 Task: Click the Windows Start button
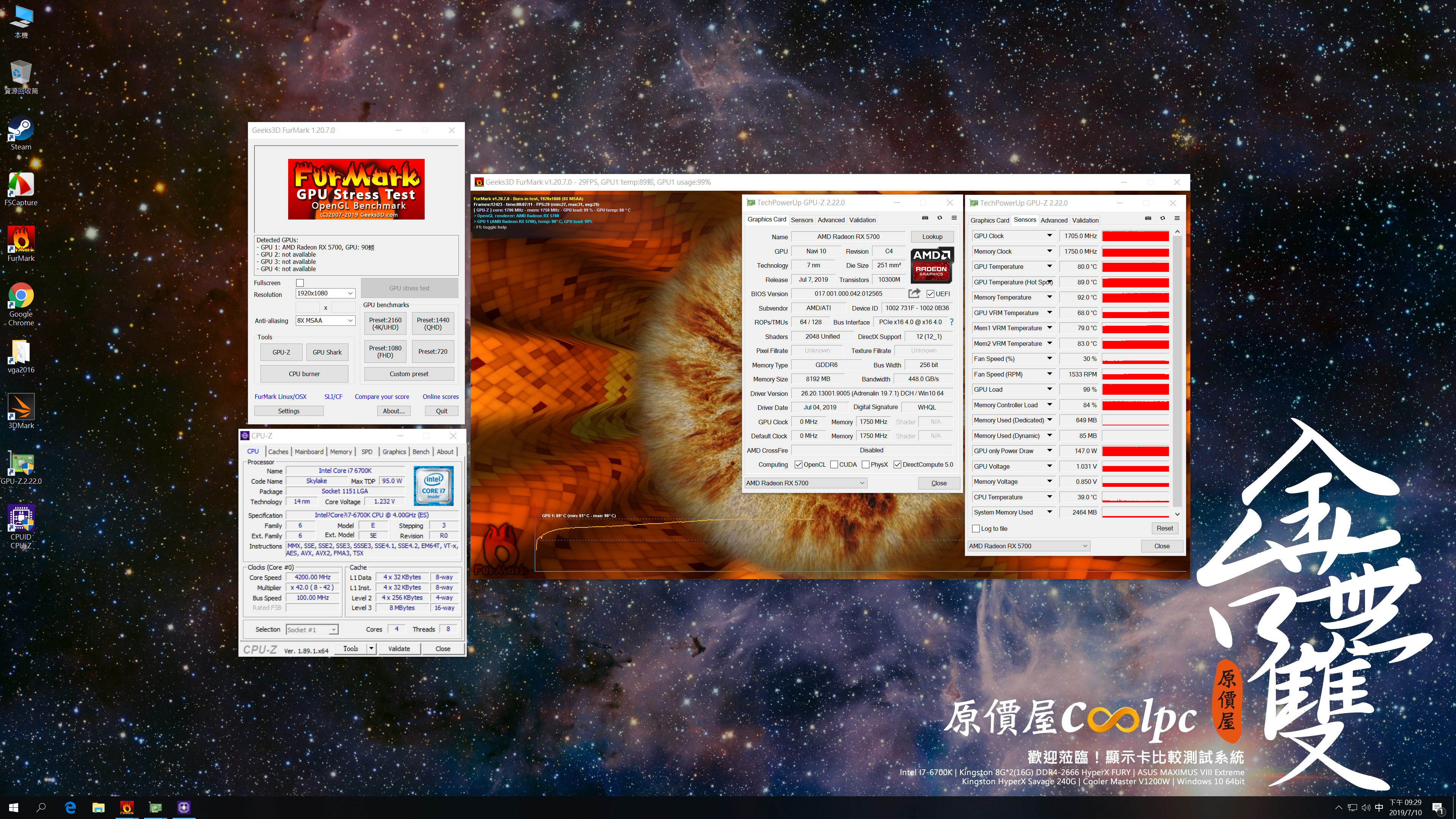pos(14,807)
